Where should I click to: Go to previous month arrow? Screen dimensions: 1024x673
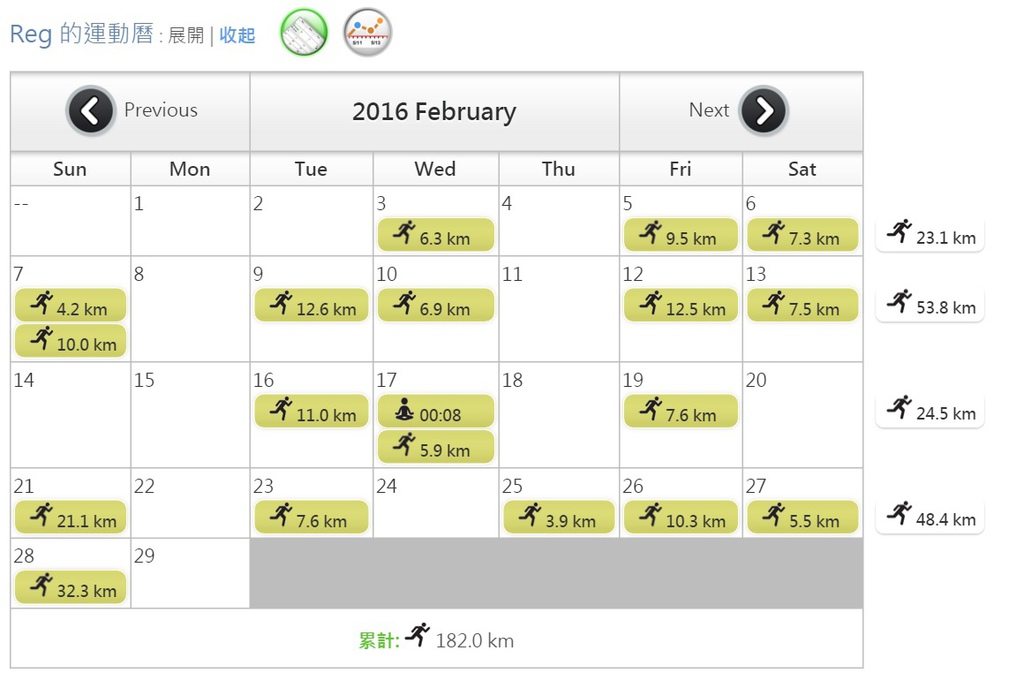click(x=90, y=110)
